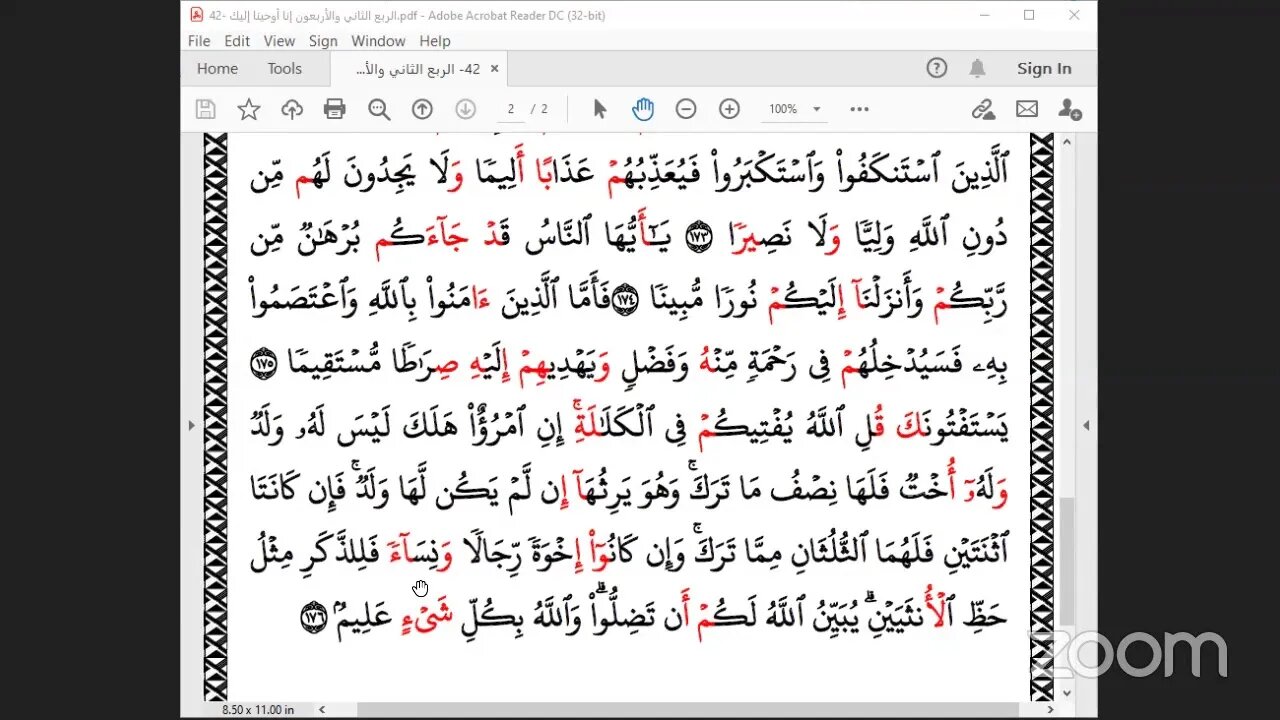Click horizontal scrollbar right arrow
Screen dimensions: 1280x720
[1050, 709]
